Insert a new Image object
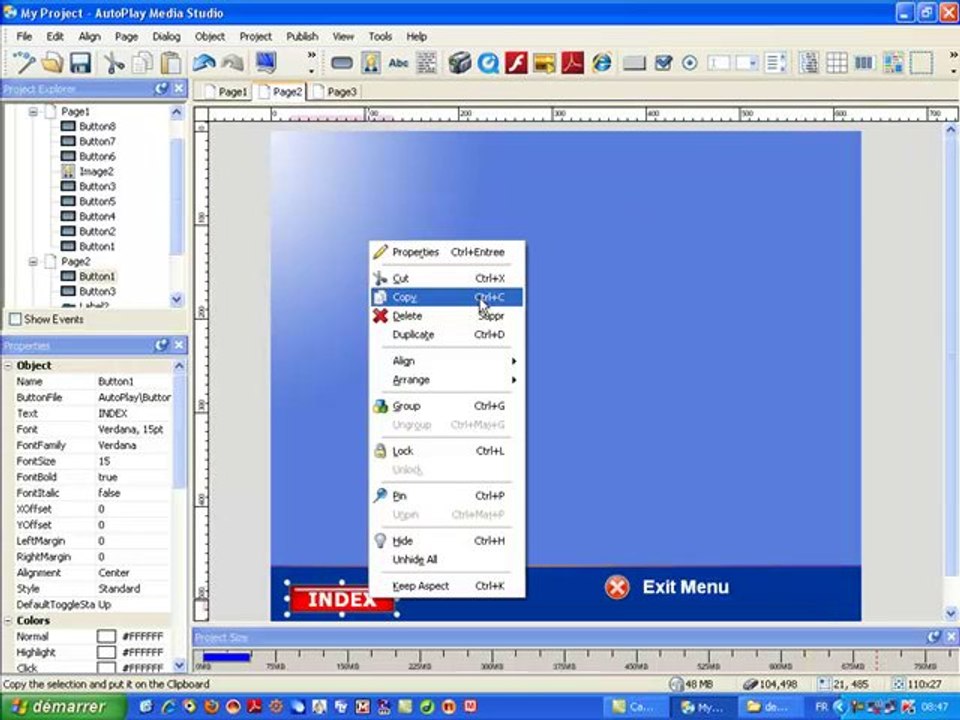 coord(370,62)
